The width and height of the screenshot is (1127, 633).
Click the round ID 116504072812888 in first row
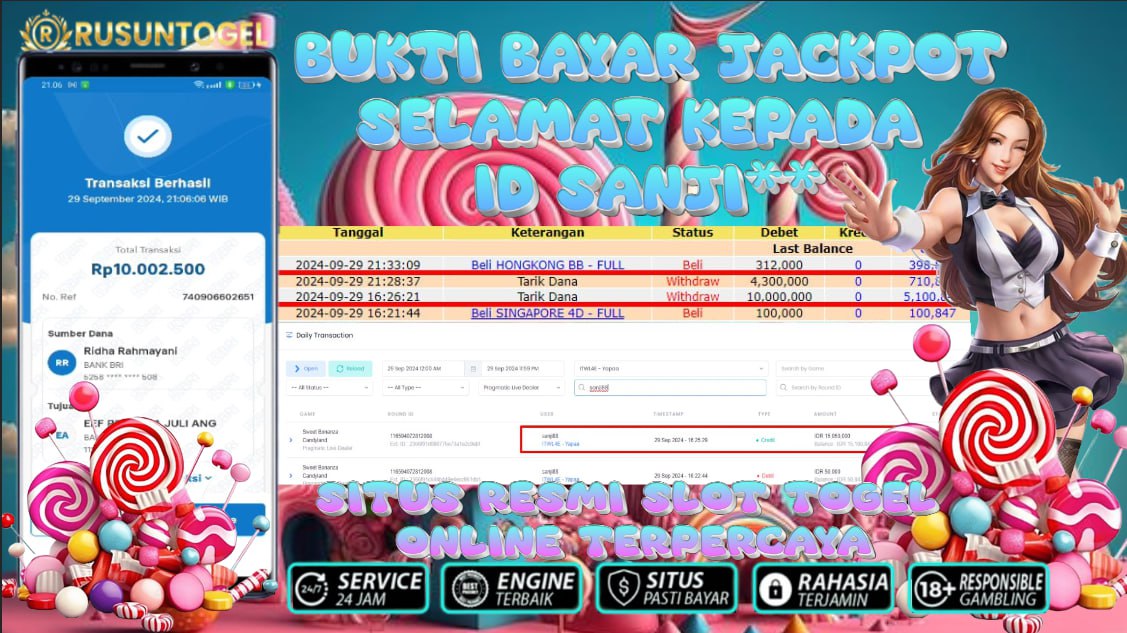tap(411, 436)
